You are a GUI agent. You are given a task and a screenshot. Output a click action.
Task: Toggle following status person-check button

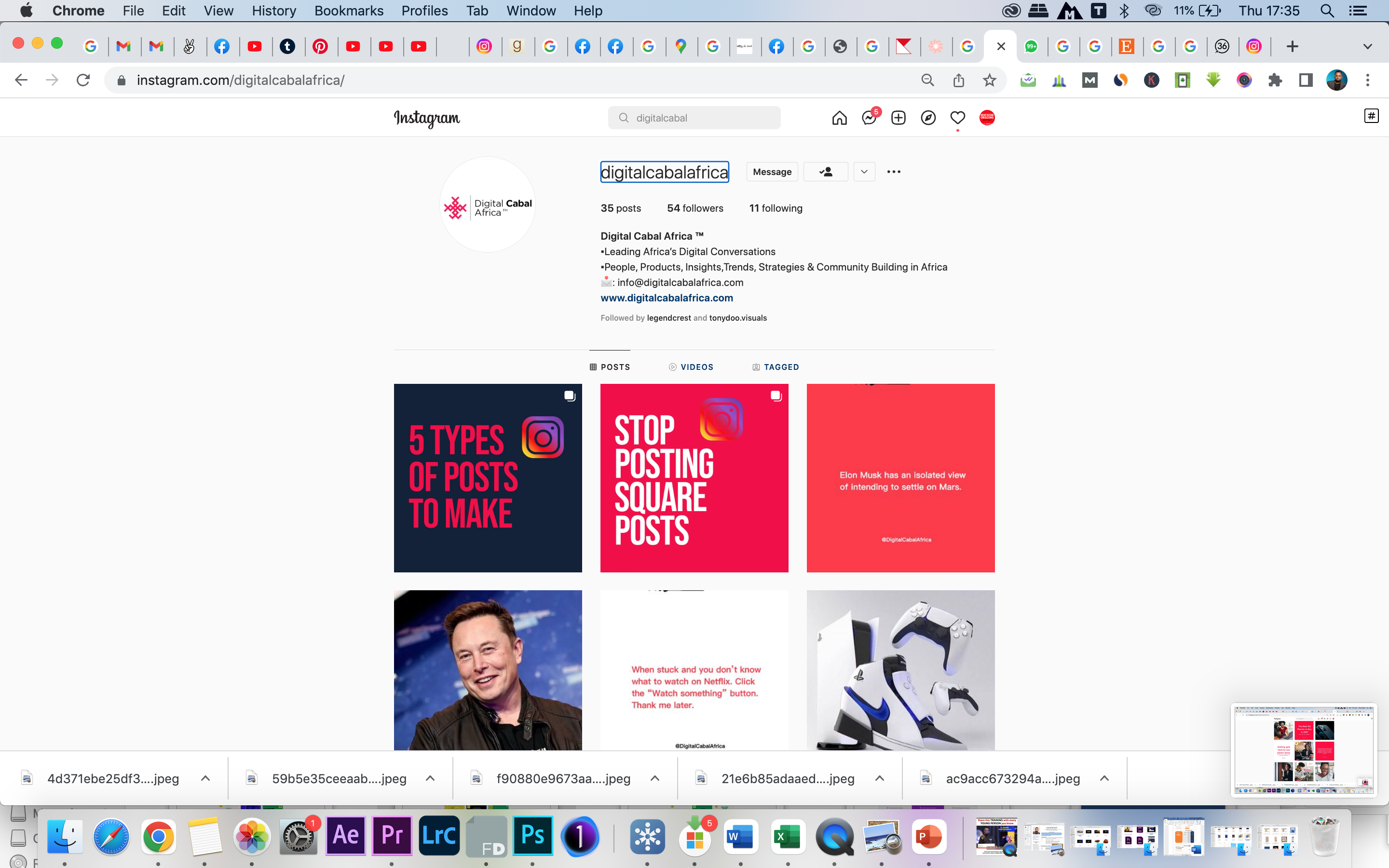[x=825, y=172]
